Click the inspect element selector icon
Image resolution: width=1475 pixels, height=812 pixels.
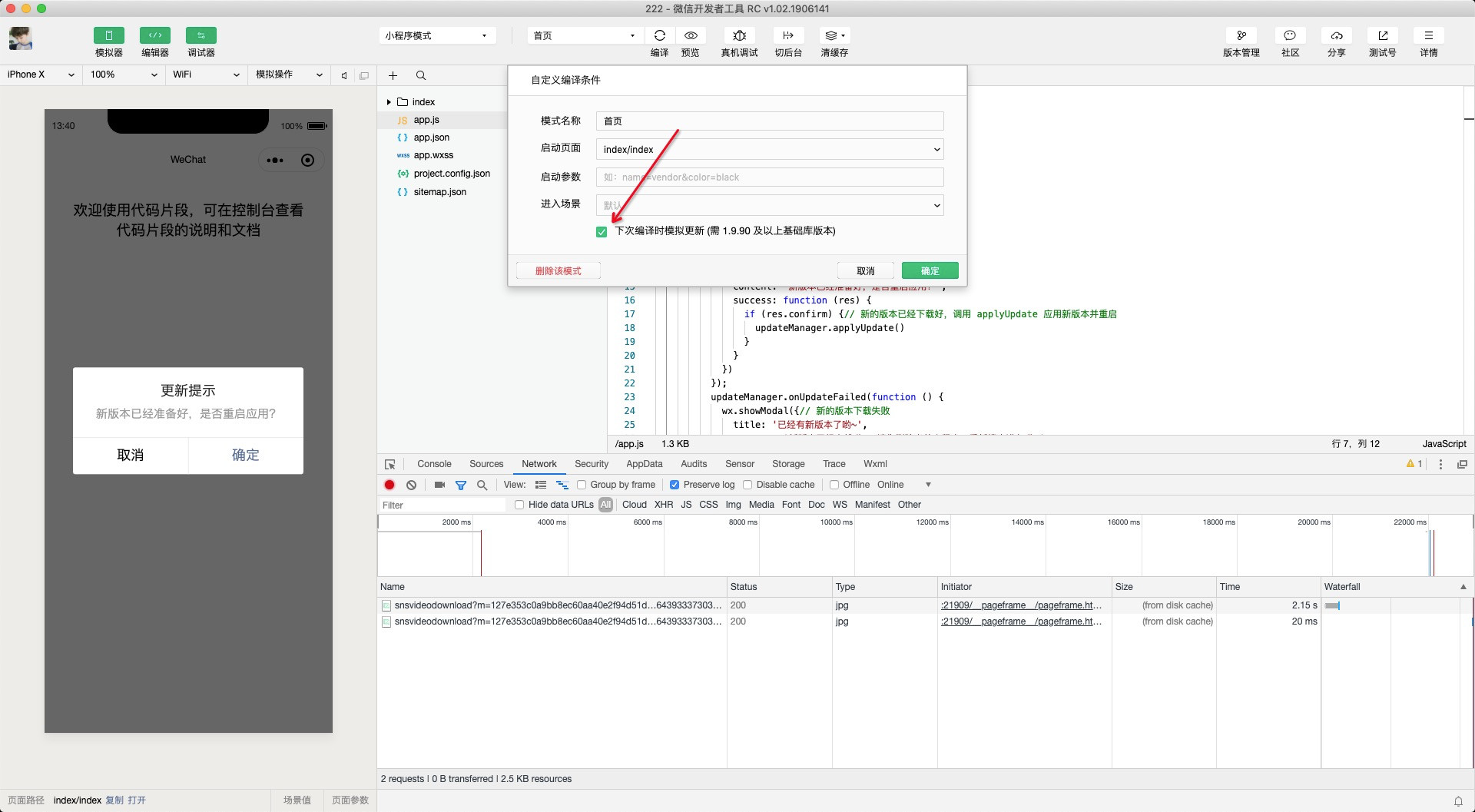[390, 464]
